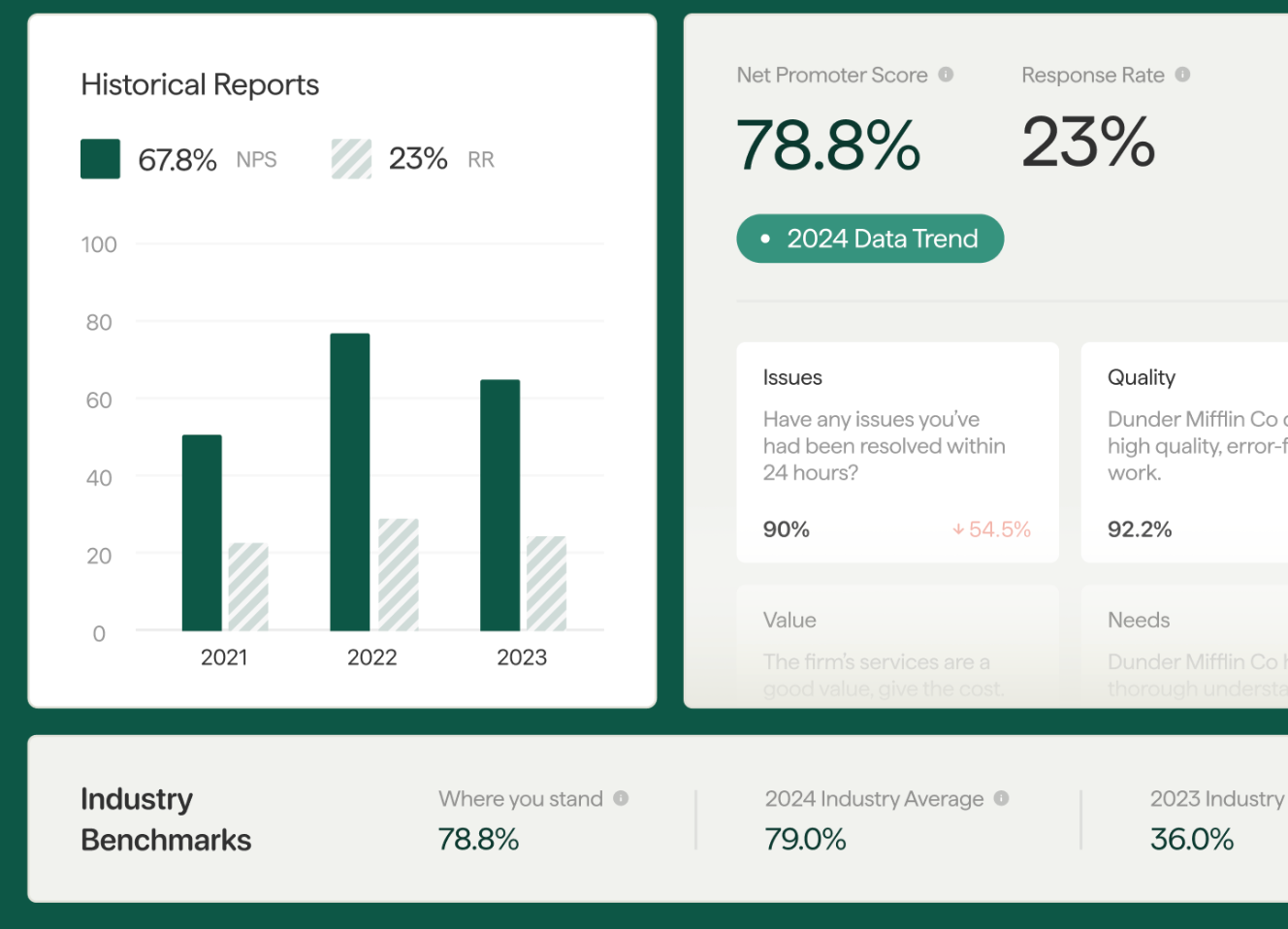The height and width of the screenshot is (929, 1288).
Task: Click the 2023 Industry info icon
Action: [x=1286, y=799]
